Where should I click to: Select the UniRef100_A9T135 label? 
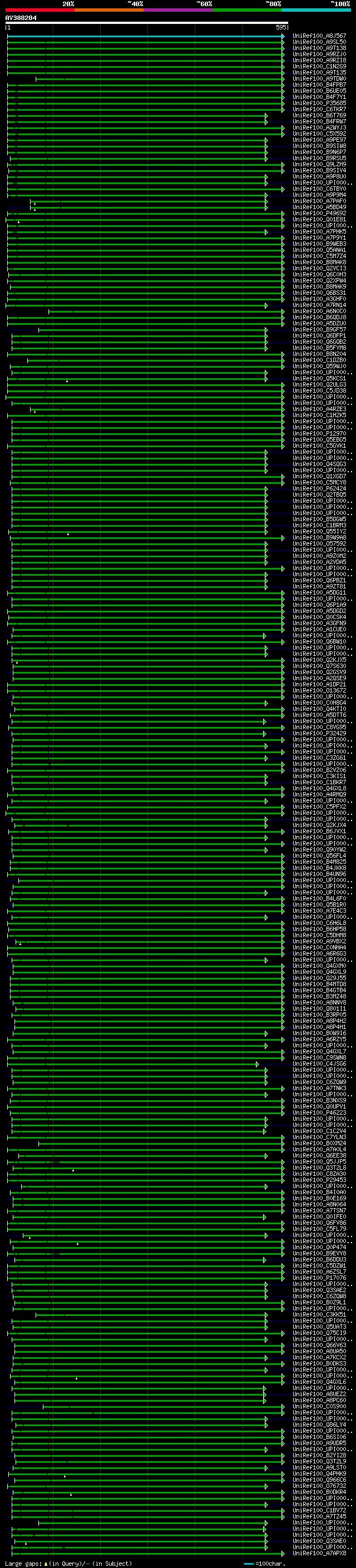[319, 72]
